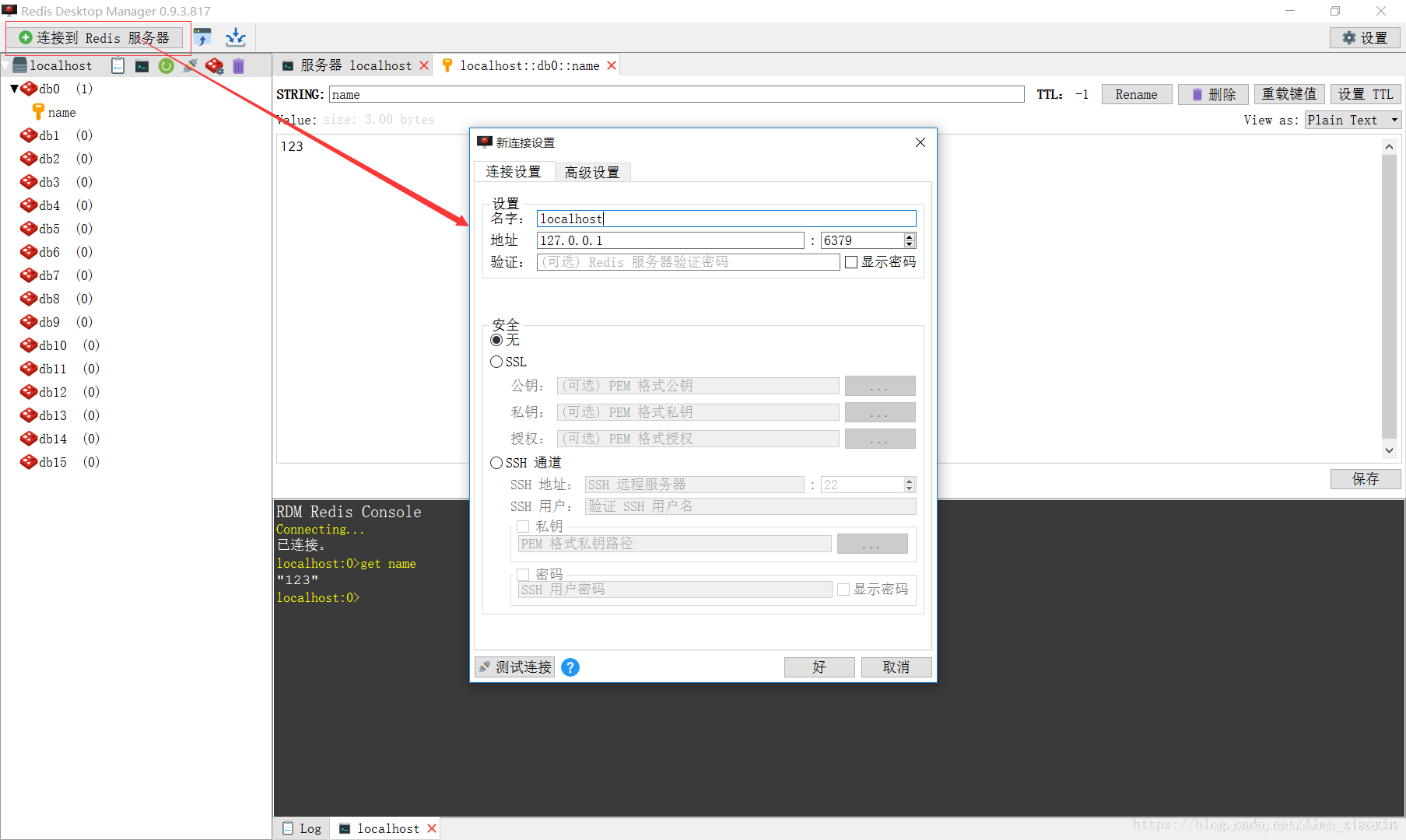1406x840 pixels.
Task: Select the SSL security radio button
Action: tap(496, 361)
